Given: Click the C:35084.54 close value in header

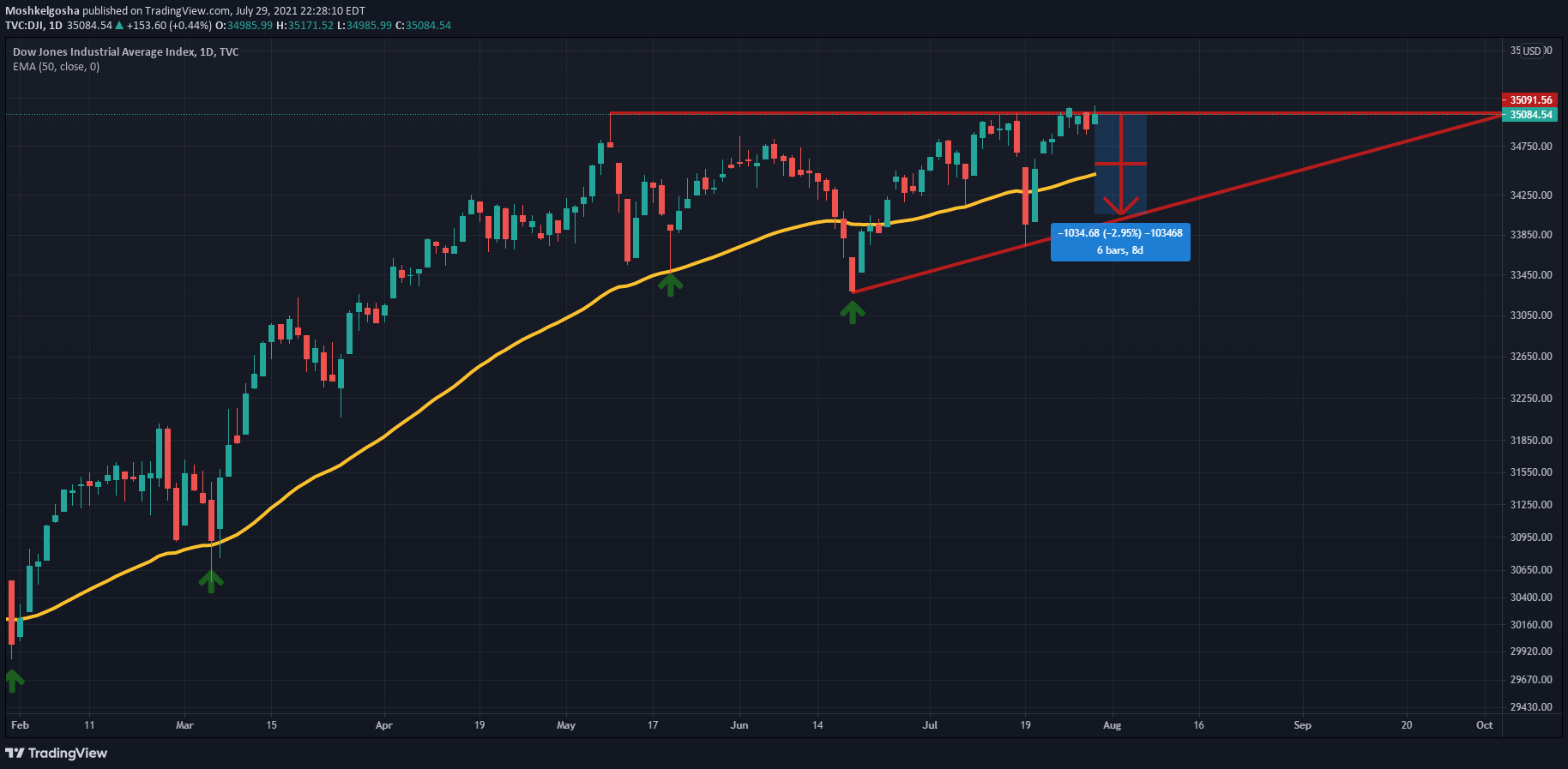Looking at the screenshot, I should (x=423, y=26).
